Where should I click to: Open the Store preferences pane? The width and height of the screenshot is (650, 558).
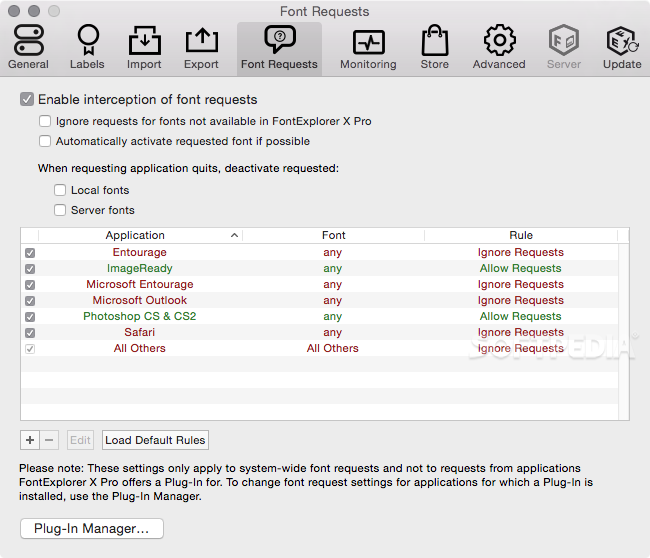click(x=434, y=47)
